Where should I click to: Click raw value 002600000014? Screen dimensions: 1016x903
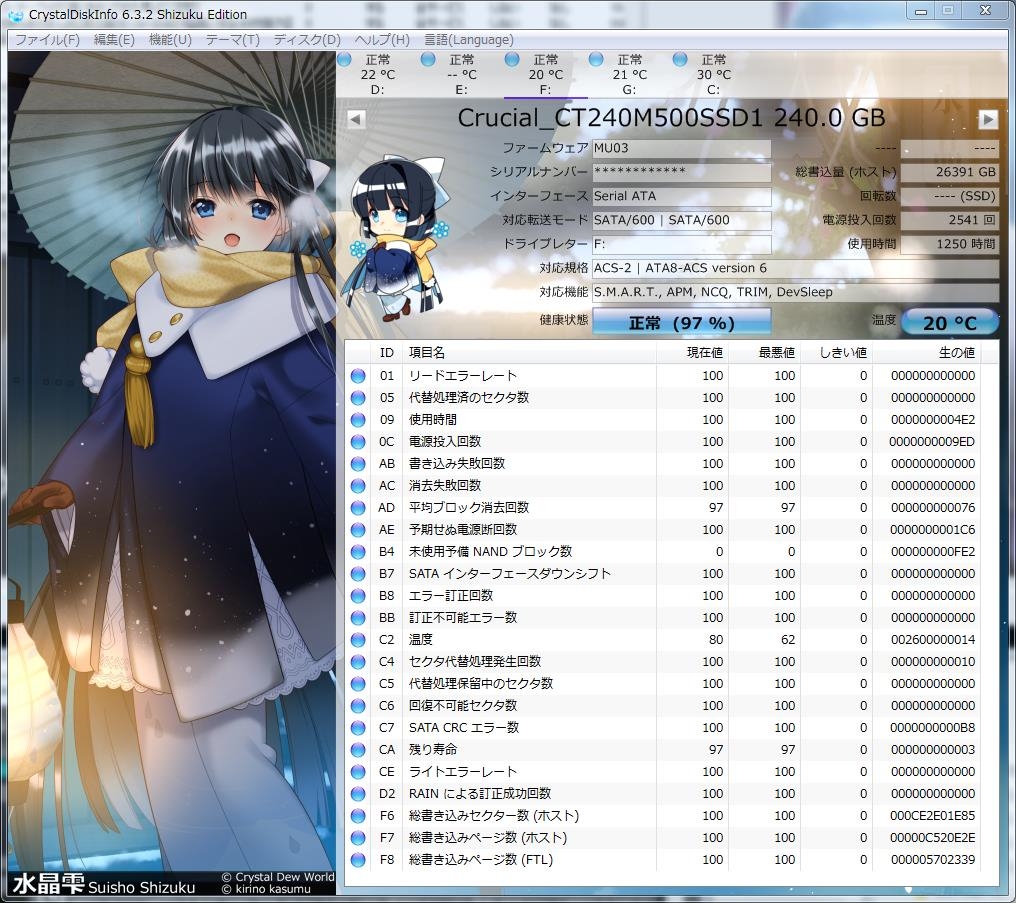[932, 640]
